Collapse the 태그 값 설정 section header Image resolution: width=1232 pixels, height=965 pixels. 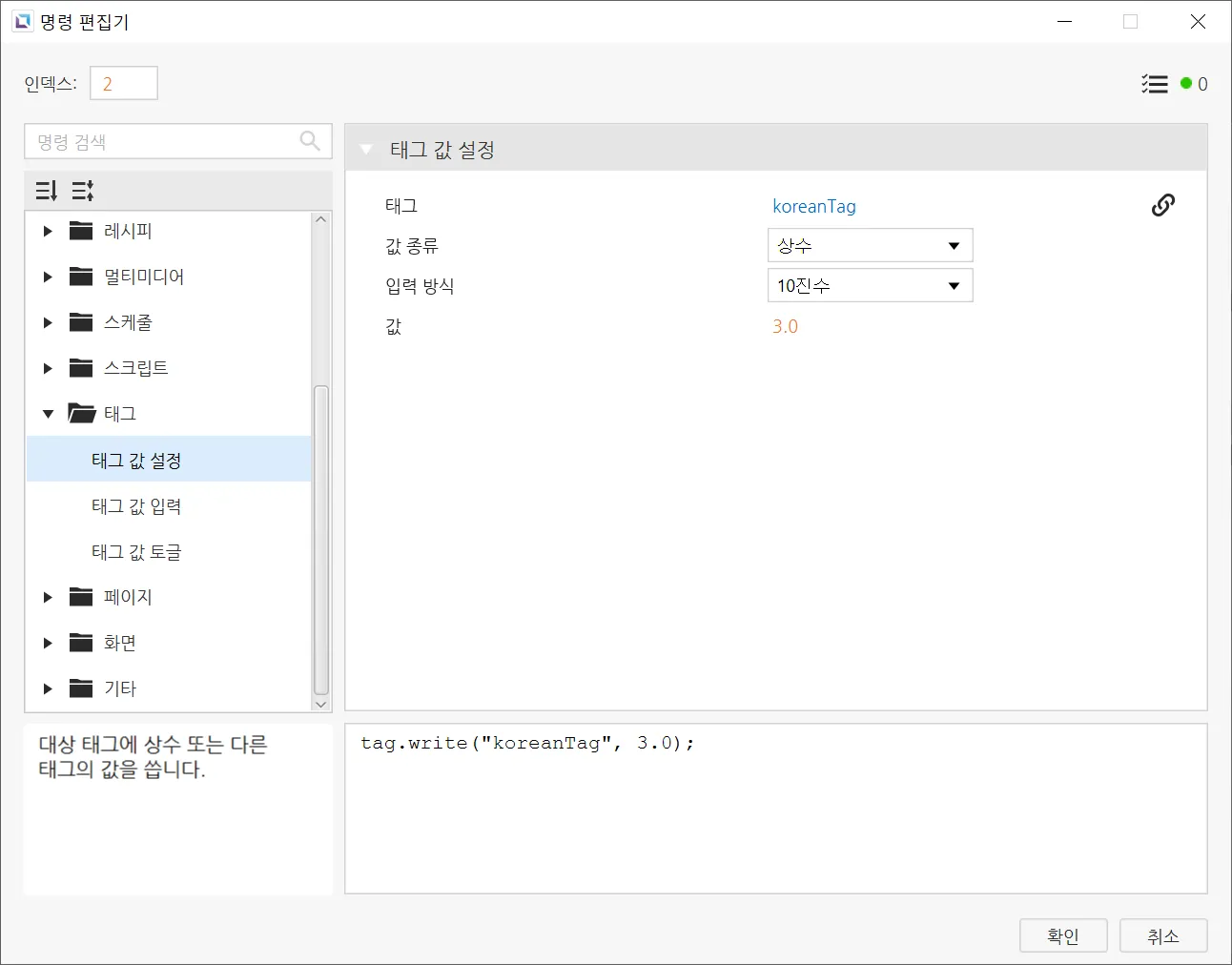[x=366, y=150]
